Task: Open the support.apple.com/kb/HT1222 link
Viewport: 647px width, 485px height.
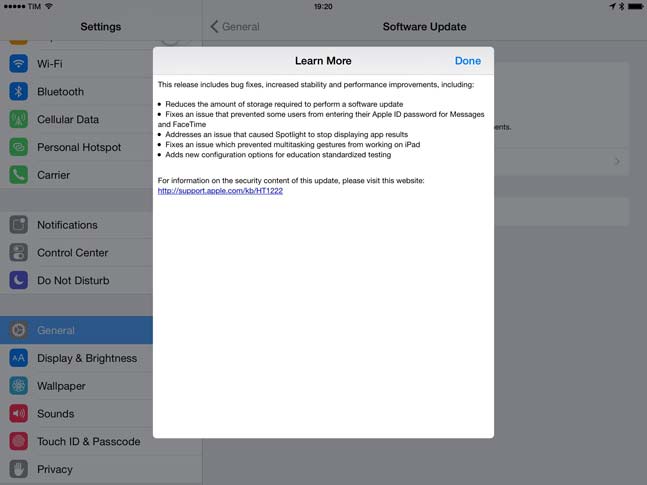Action: [220, 191]
